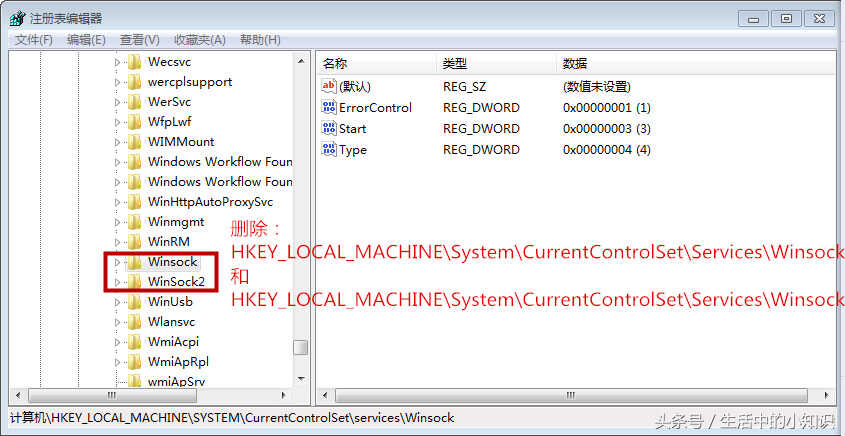Screen dimensions: 845x436
Task: Click the REG_SZ type cell
Action: [465, 86]
